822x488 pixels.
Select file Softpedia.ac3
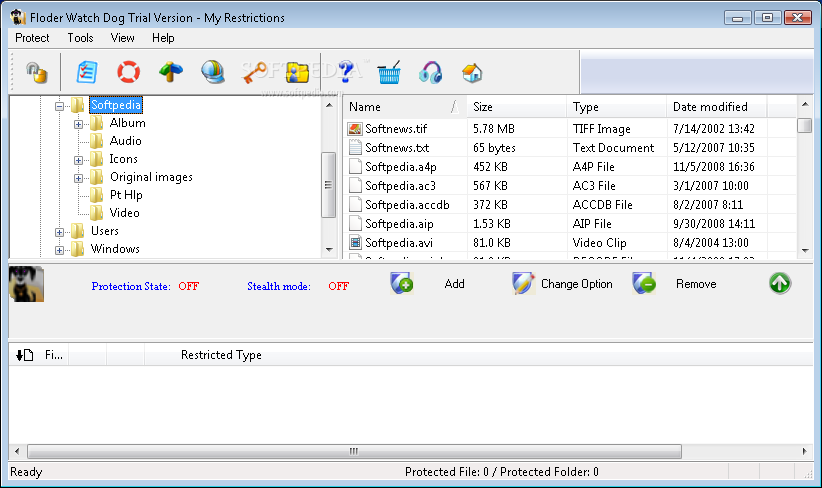[400, 186]
